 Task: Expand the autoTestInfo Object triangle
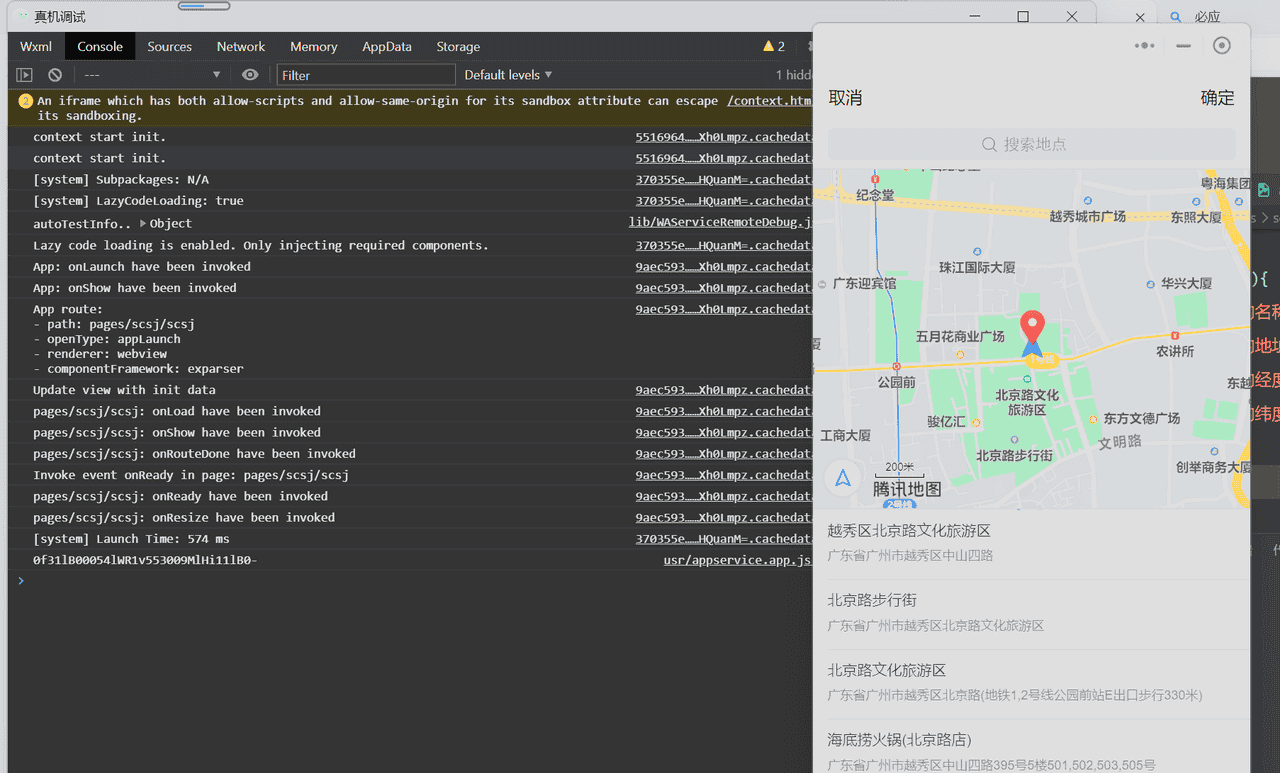coord(143,223)
